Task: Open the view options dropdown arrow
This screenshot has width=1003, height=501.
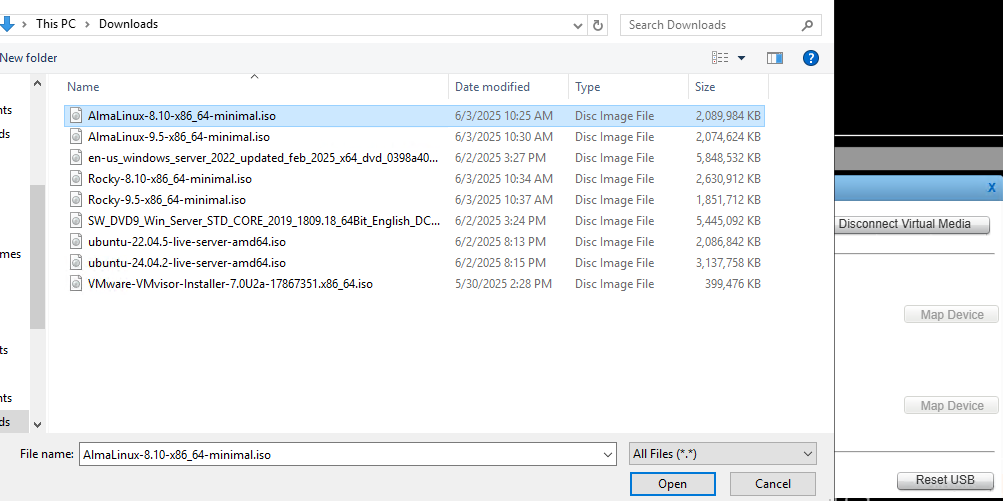Action: [741, 58]
